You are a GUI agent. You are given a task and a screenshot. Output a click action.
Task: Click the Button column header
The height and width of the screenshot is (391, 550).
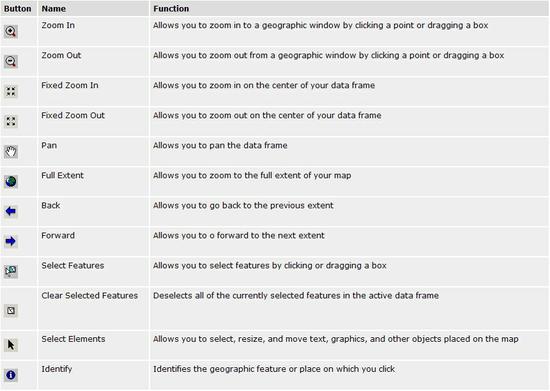coord(18,8)
